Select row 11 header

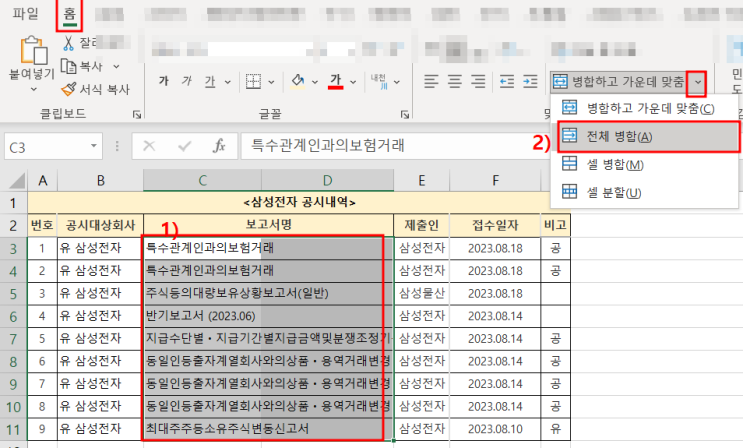coord(13,430)
